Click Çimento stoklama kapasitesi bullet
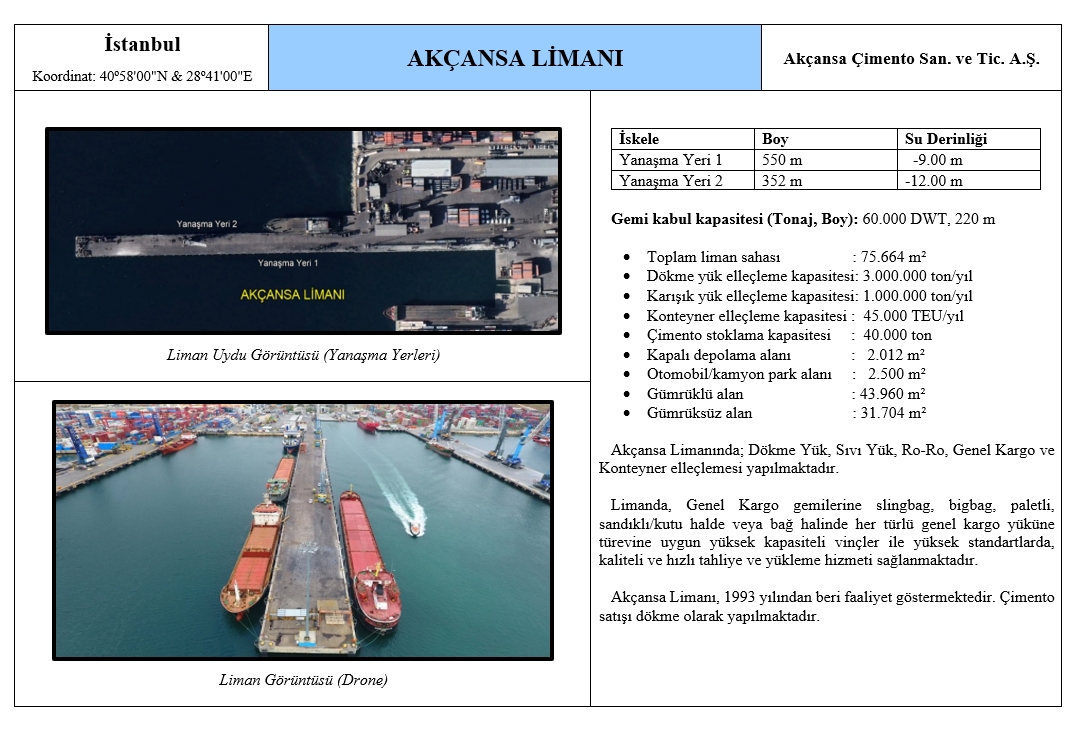The height and width of the screenshot is (738, 1083). tap(738, 336)
